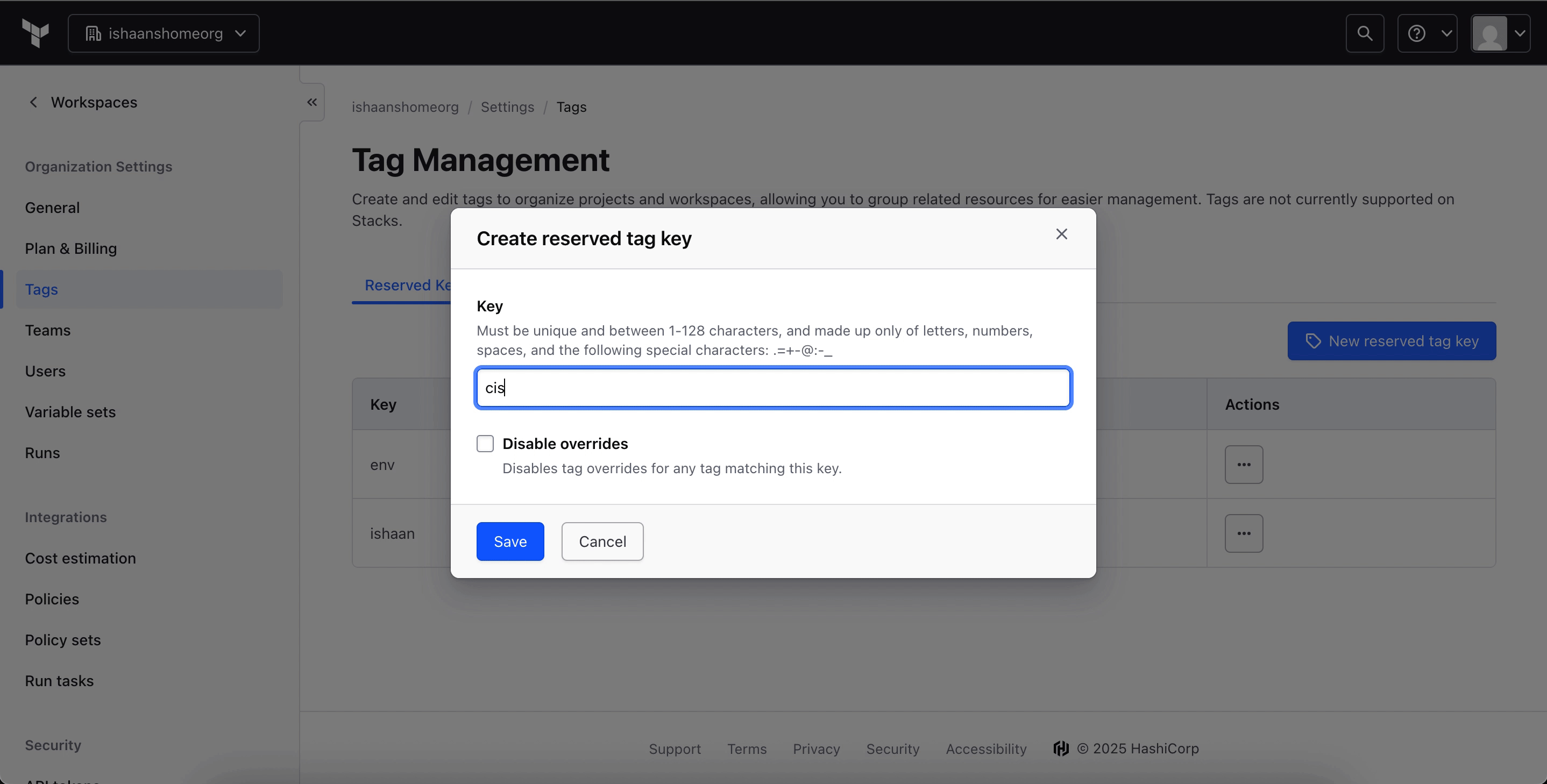
Task: Expand the user account dropdown chevron
Action: (1520, 34)
